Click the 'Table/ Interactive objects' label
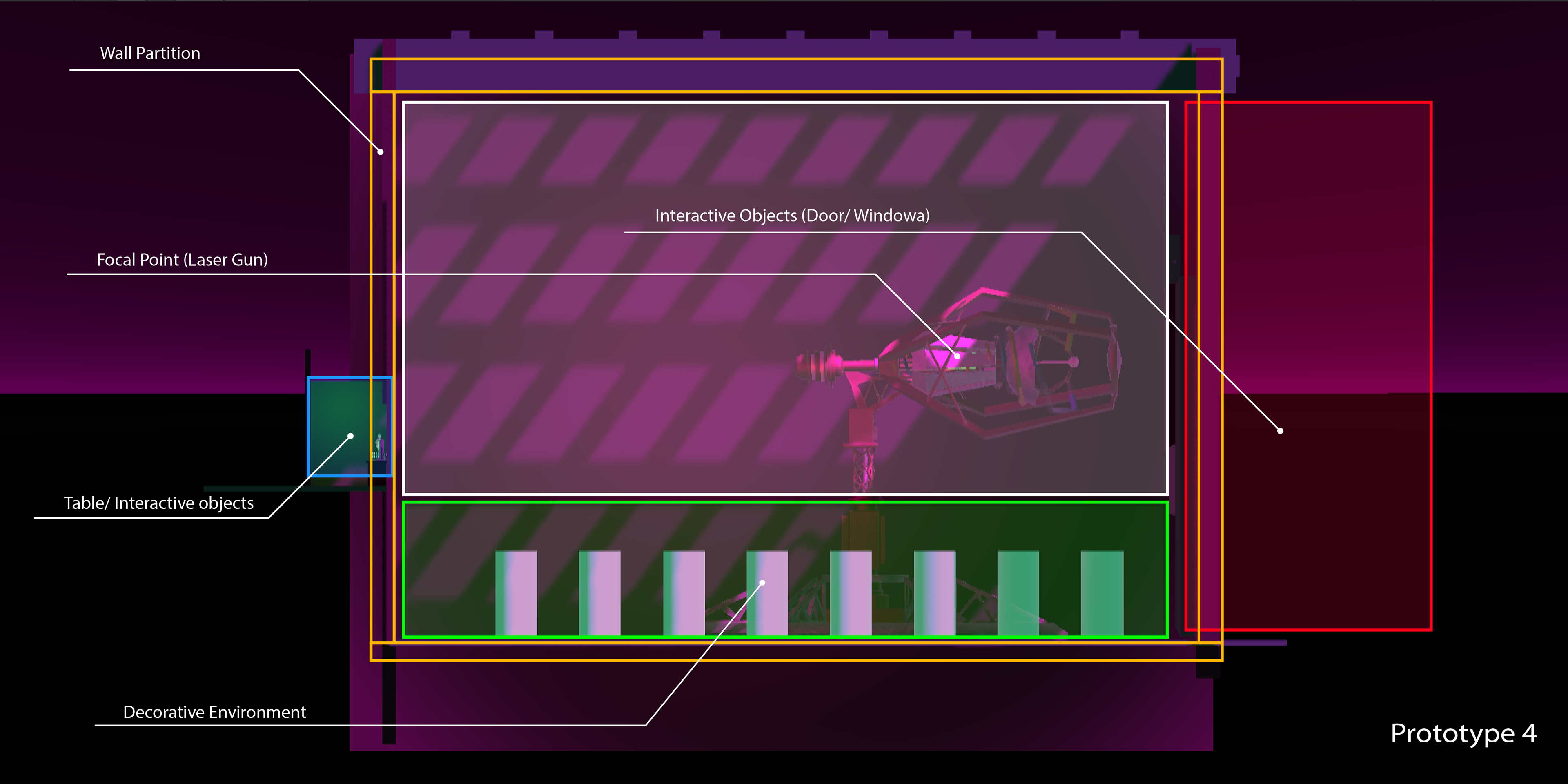The image size is (1568, 784). (159, 503)
